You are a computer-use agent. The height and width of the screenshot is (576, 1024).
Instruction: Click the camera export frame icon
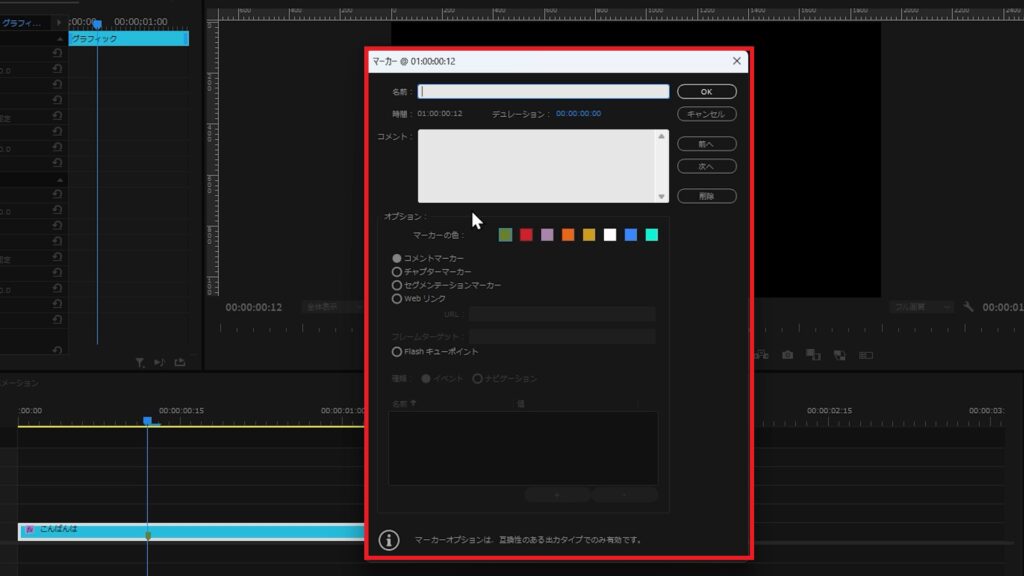coord(788,355)
